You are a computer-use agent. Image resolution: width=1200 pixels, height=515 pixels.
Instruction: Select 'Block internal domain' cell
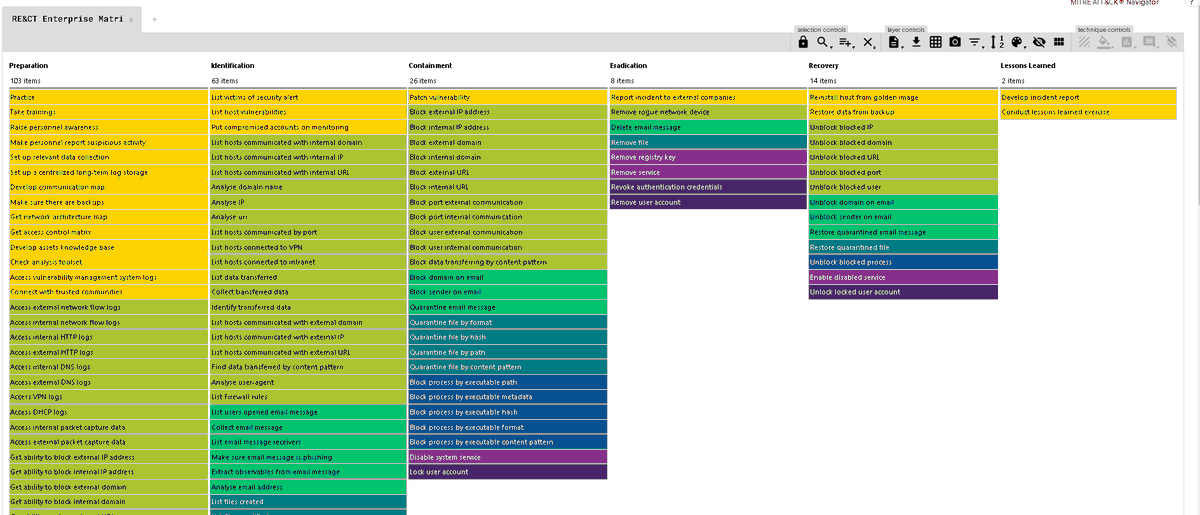(x=507, y=157)
